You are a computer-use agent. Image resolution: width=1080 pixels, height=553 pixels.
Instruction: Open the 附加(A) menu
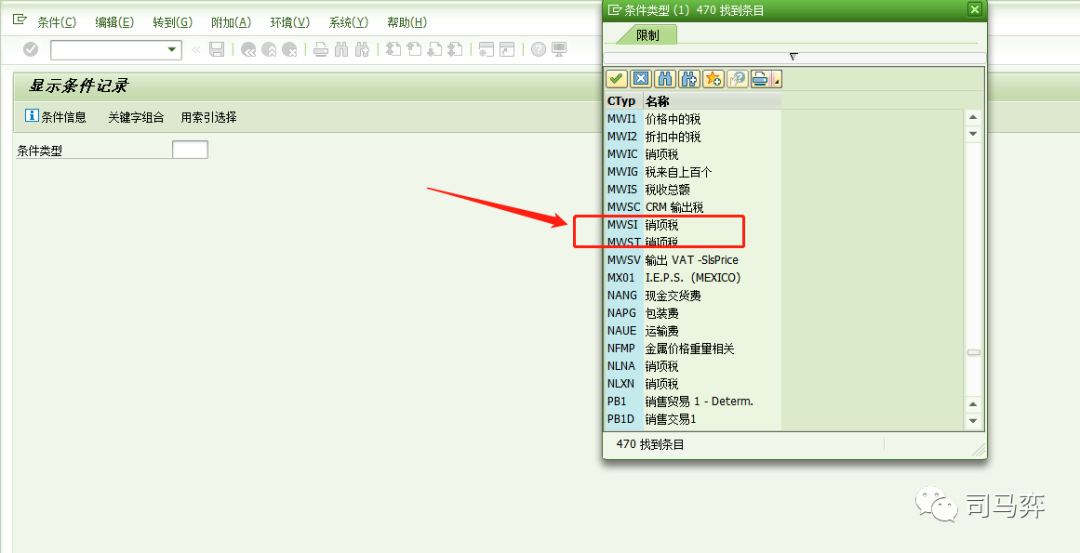pyautogui.click(x=231, y=23)
